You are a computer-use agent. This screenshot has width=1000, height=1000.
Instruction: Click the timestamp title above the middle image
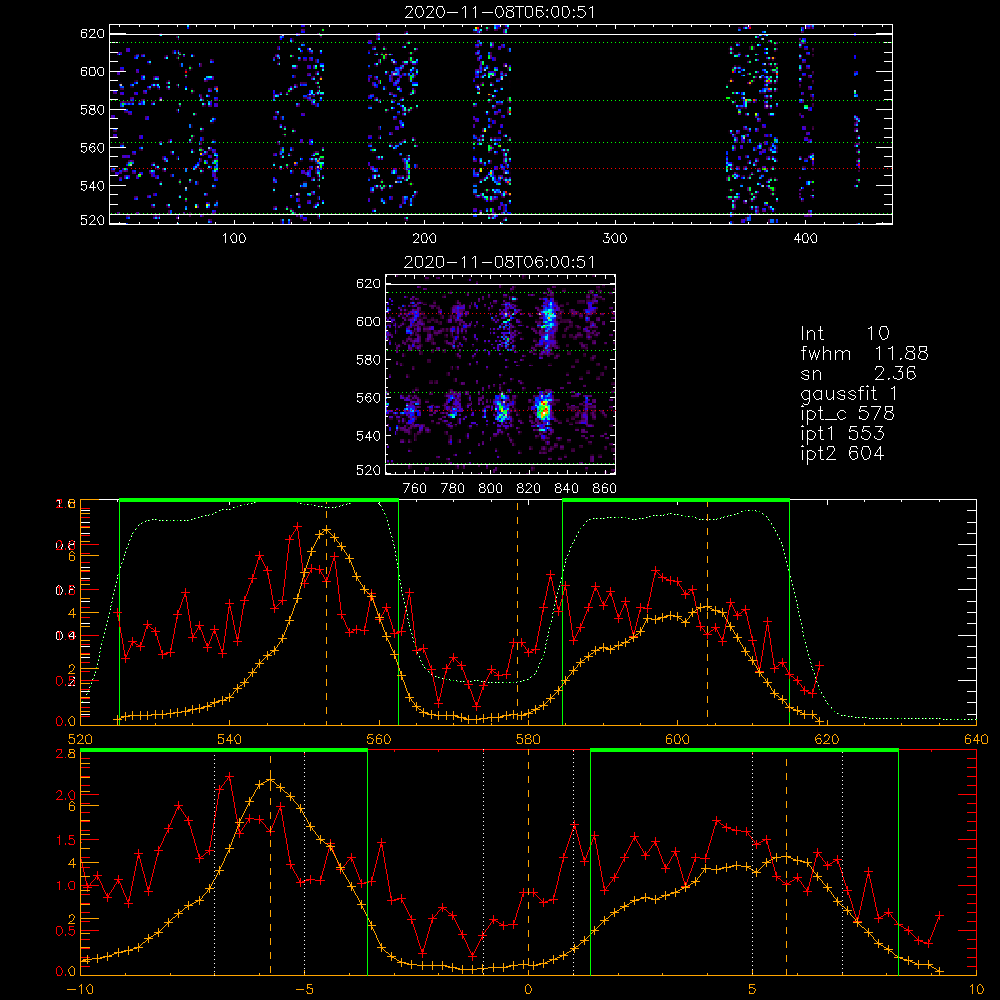(x=500, y=262)
